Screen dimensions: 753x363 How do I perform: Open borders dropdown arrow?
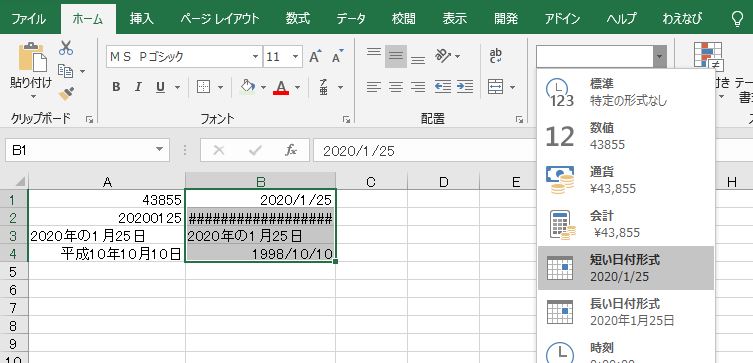tap(220, 87)
